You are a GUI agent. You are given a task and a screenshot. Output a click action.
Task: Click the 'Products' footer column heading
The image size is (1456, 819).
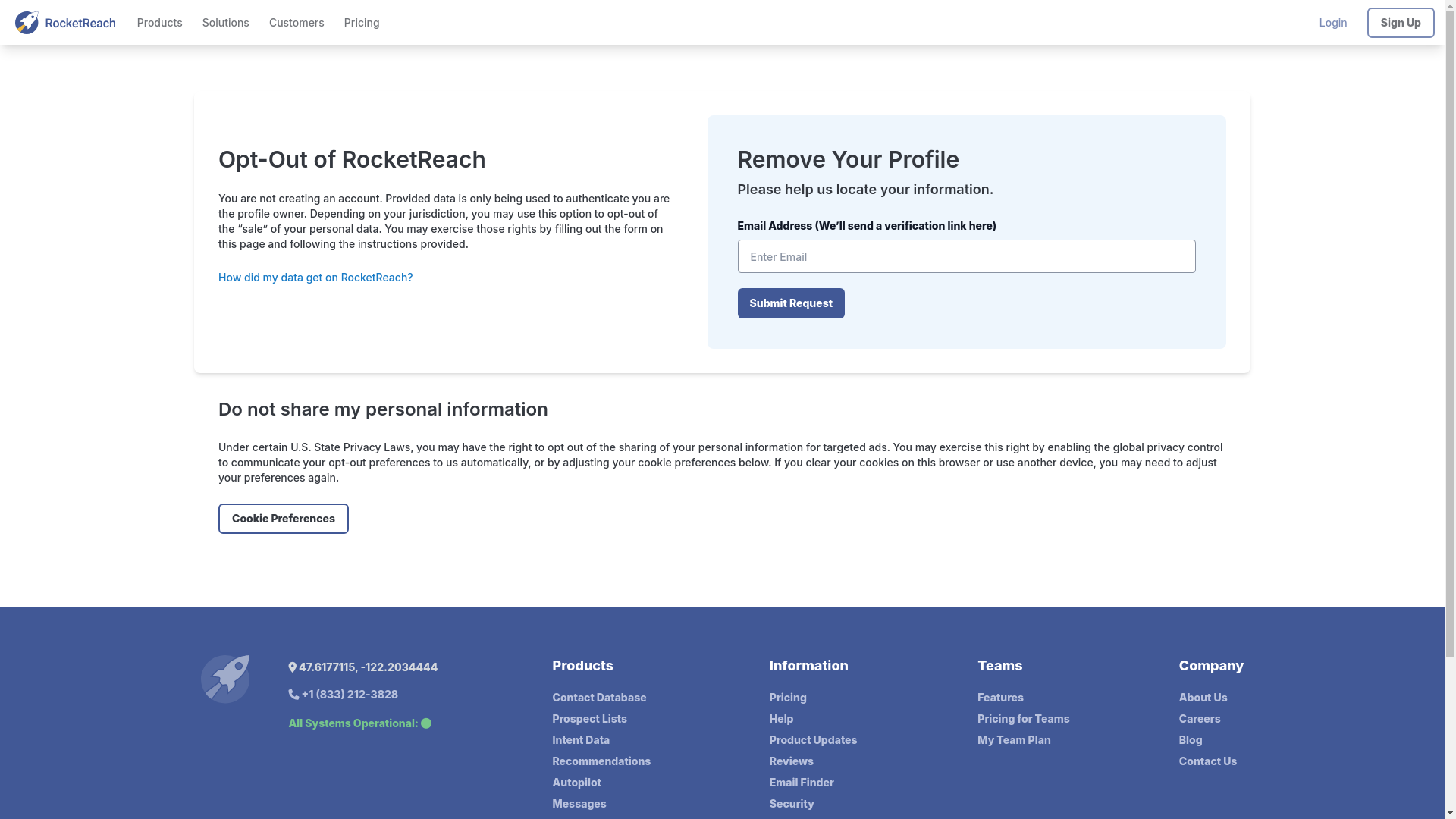click(x=582, y=666)
